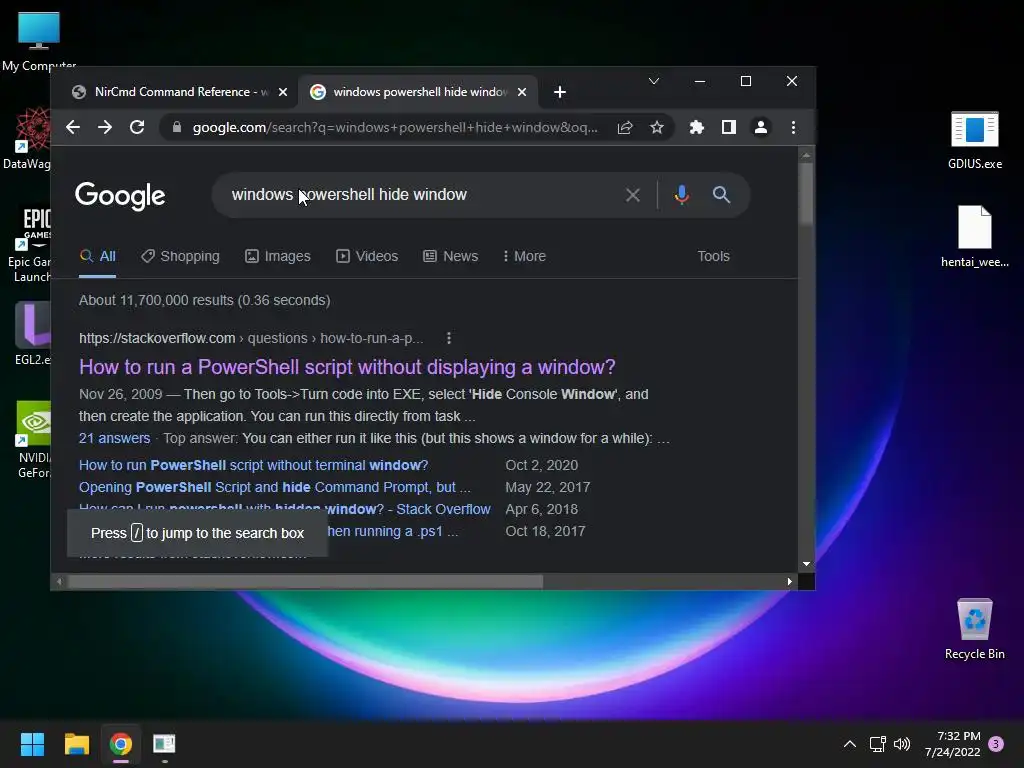Image resolution: width=1024 pixels, height=768 pixels.
Task: Switch to Images results
Action: (x=278, y=256)
